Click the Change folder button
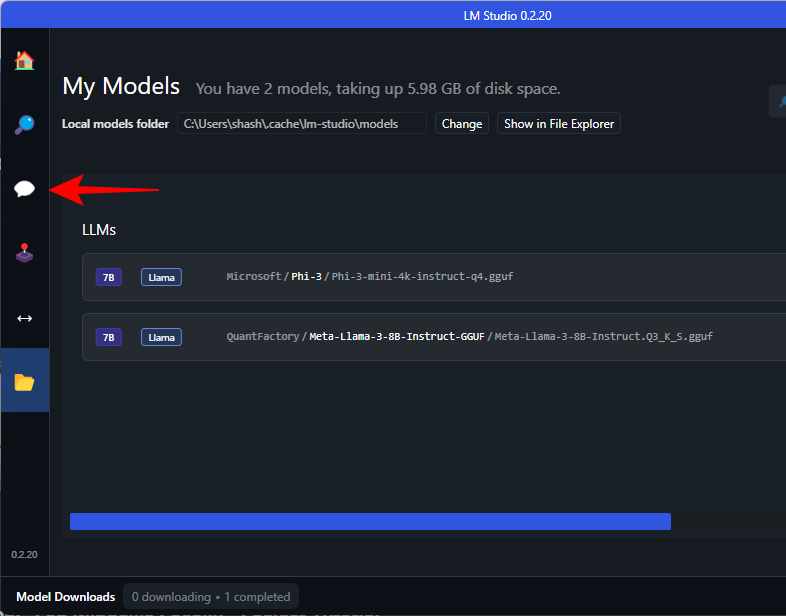 462,124
